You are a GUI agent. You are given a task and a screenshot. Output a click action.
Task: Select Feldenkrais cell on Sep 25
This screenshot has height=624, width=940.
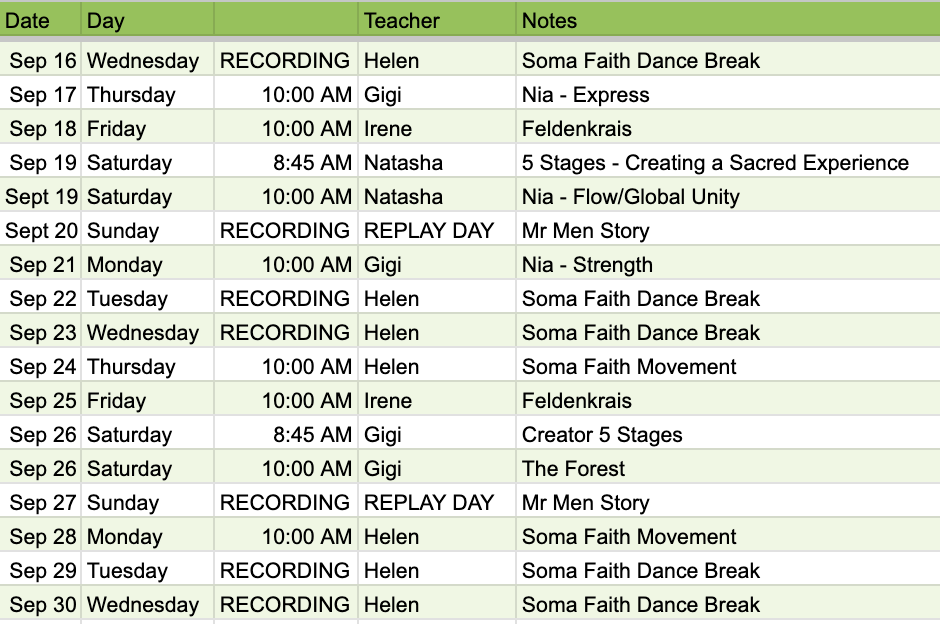[x=728, y=400]
